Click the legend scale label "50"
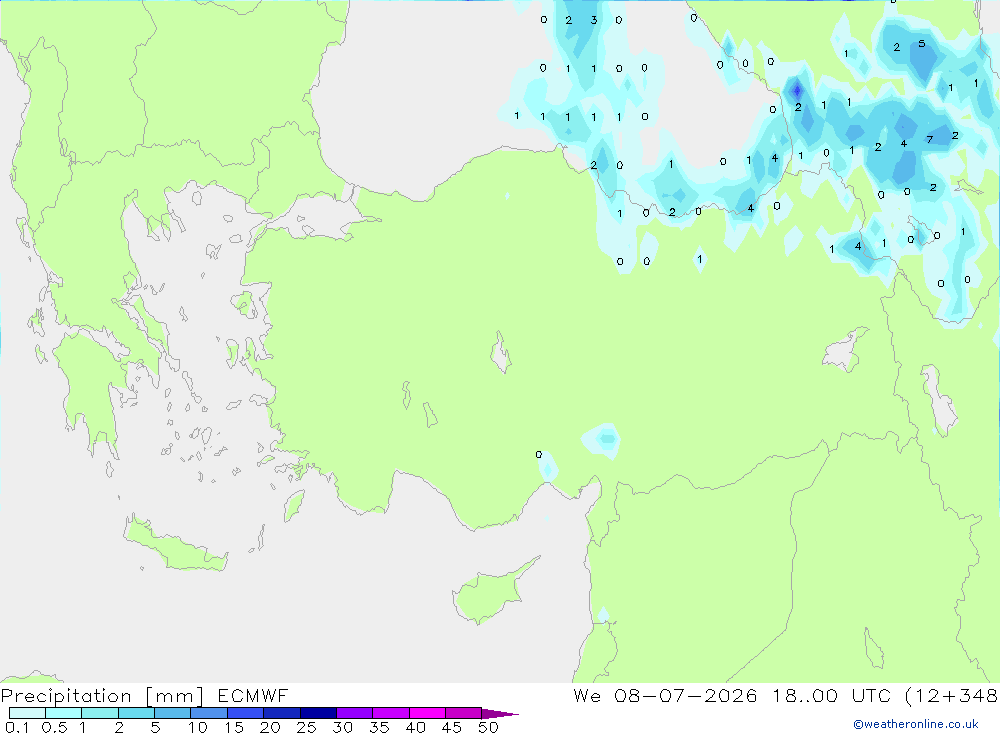The image size is (1000, 733). tap(488, 727)
